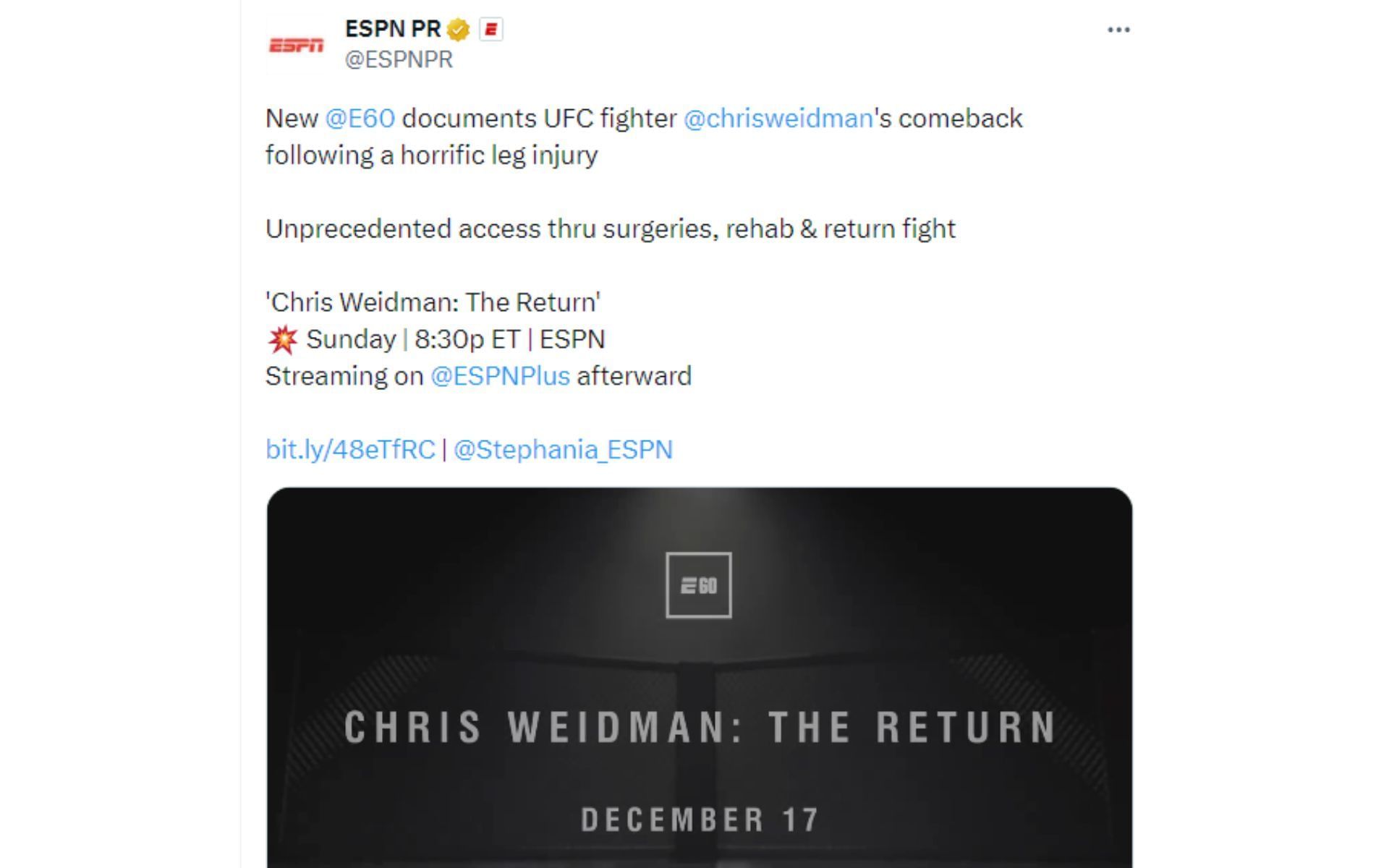Visit the @ESPNPlus mention link

[500, 376]
